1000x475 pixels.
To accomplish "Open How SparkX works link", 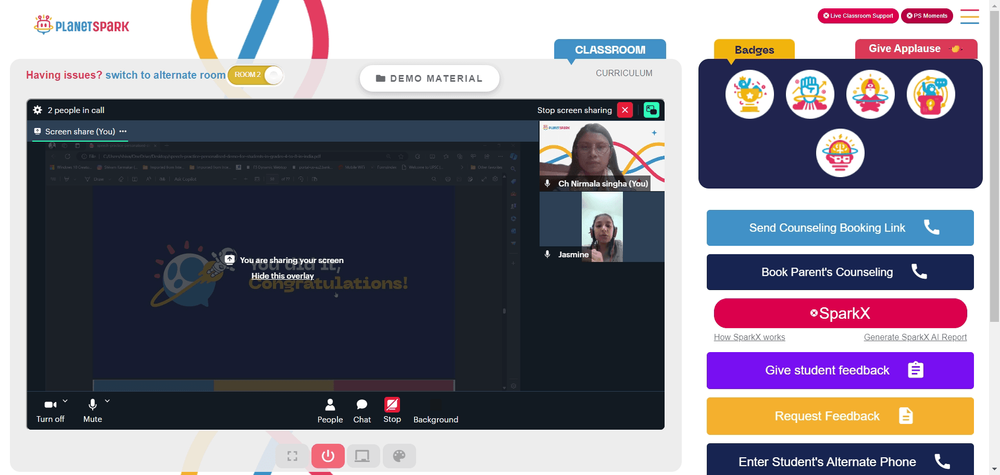I will pyautogui.click(x=749, y=337).
